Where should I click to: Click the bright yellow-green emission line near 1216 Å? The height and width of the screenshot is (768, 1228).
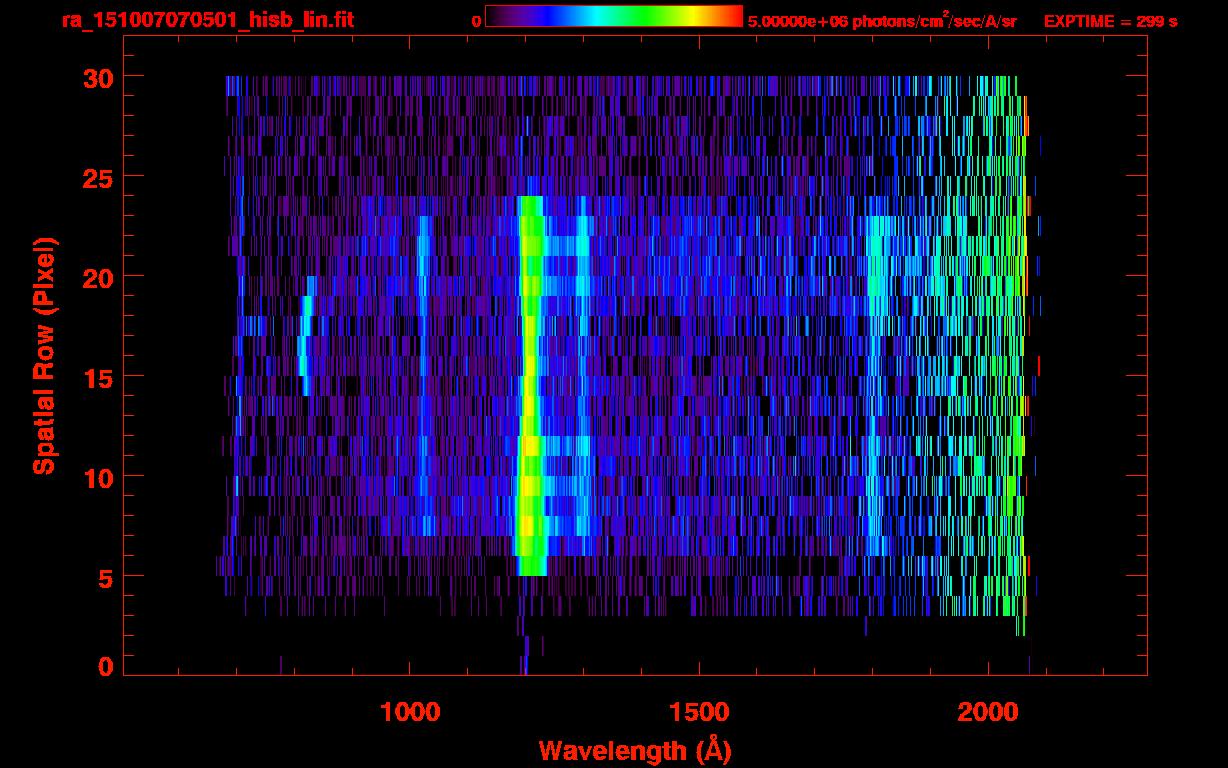[530, 386]
